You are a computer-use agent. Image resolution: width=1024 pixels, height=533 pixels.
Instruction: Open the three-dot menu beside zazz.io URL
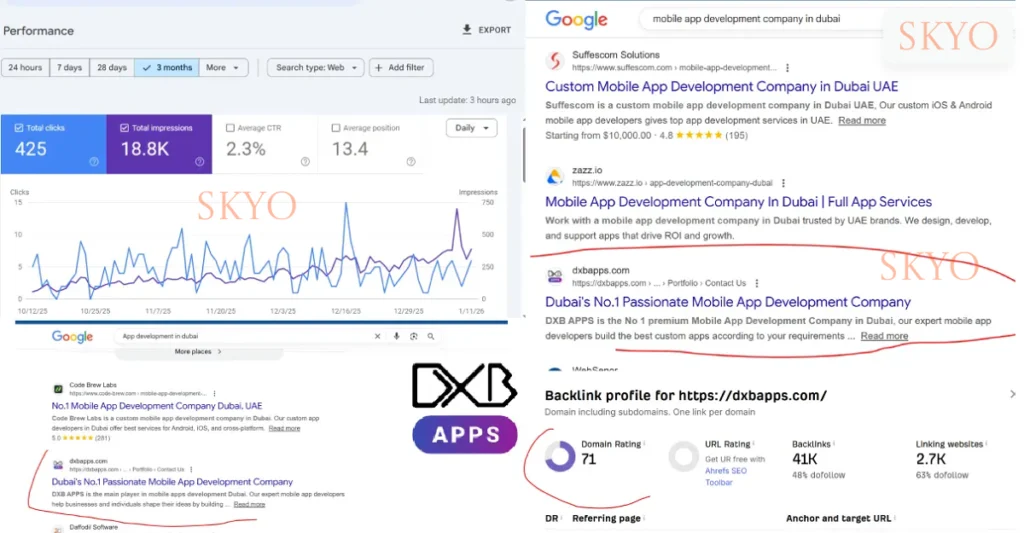(783, 184)
